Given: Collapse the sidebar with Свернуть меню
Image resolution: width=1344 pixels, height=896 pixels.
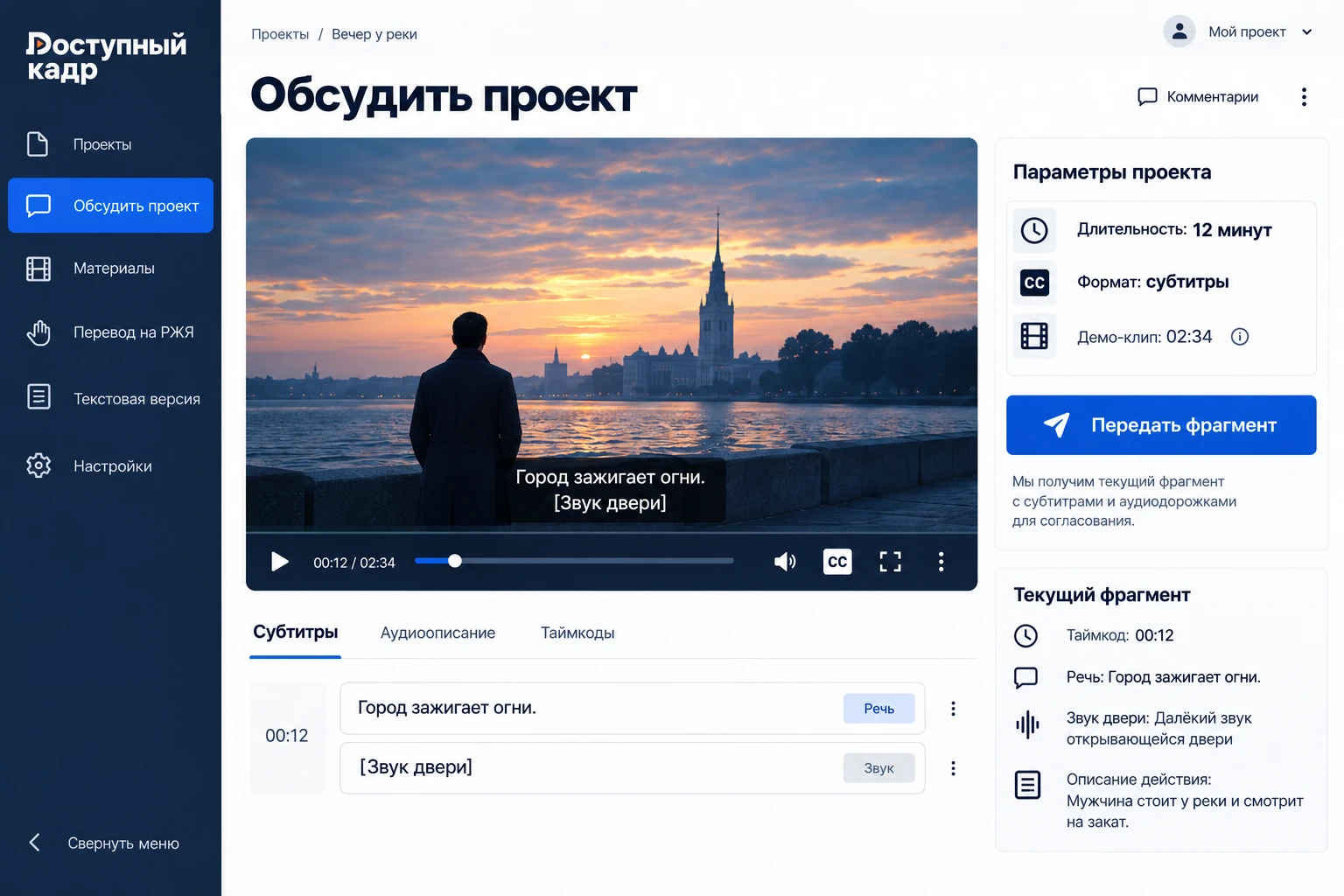Looking at the screenshot, I should (105, 843).
